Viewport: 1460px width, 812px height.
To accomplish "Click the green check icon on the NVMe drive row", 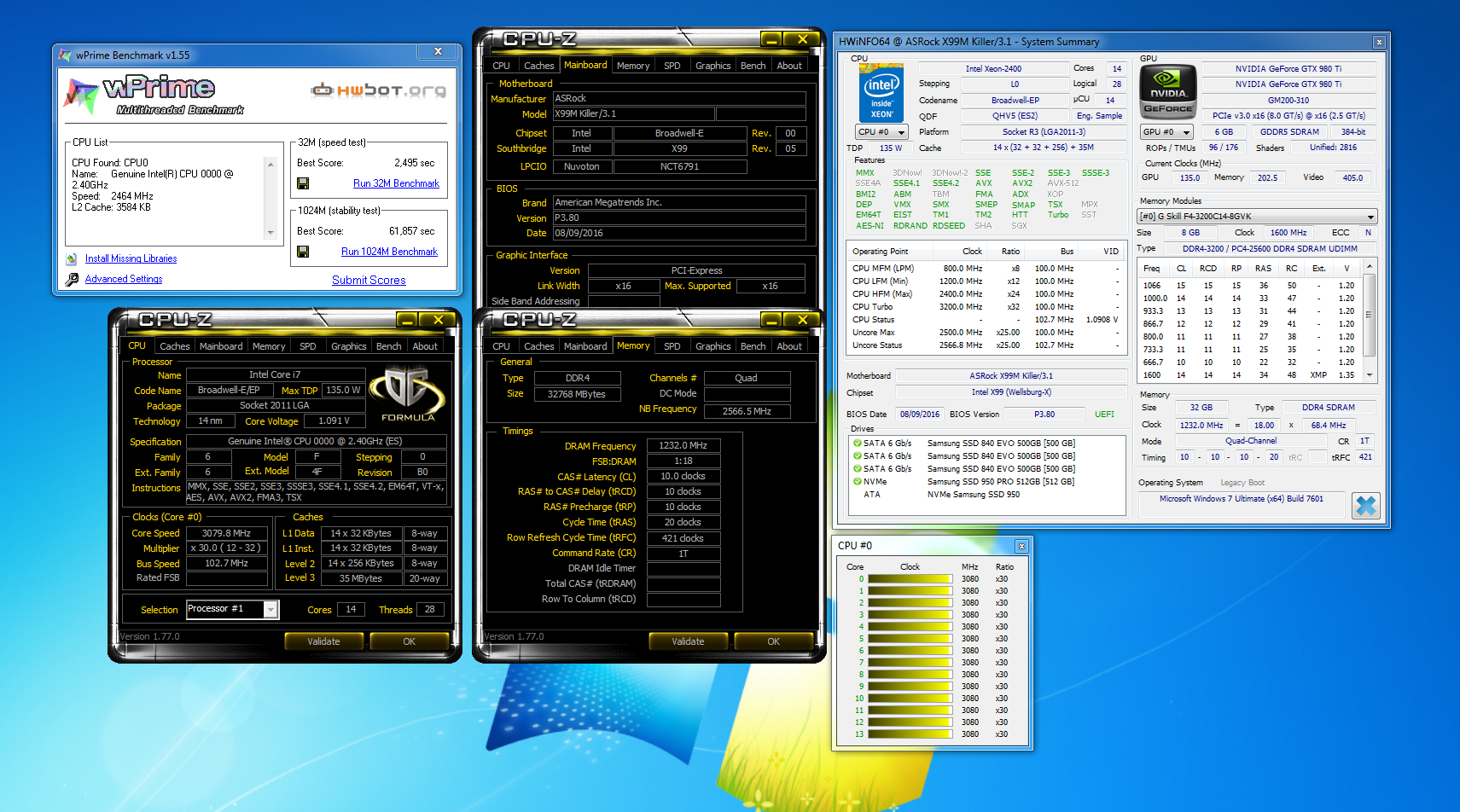I will click(x=857, y=481).
